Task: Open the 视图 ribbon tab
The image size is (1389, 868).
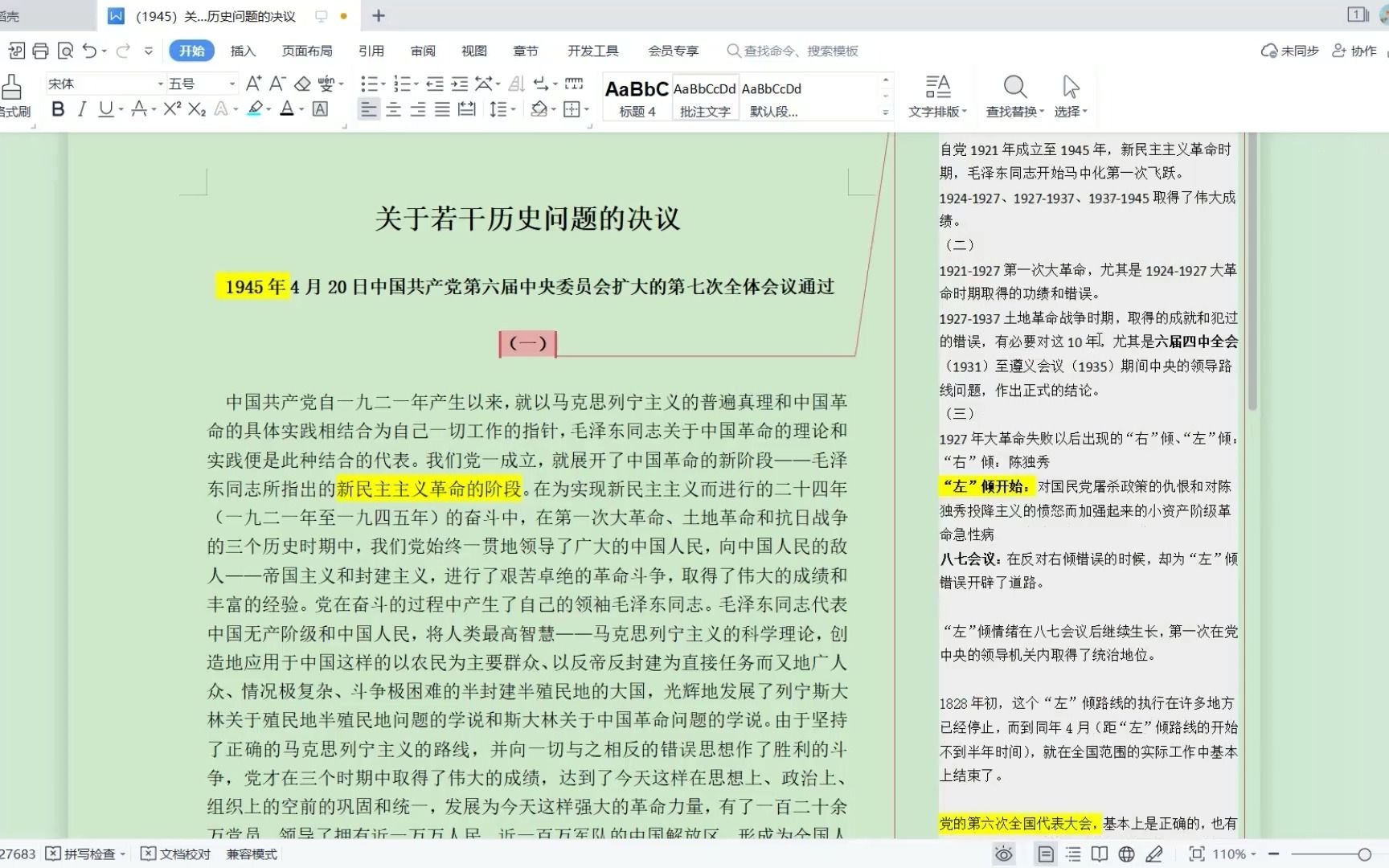Action: [x=474, y=51]
